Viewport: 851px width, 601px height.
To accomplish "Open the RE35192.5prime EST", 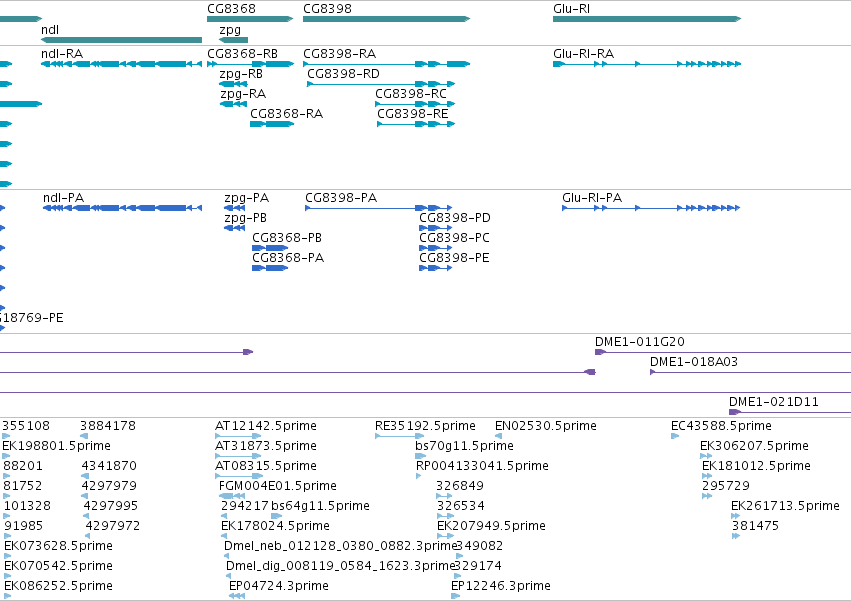I will click(399, 436).
